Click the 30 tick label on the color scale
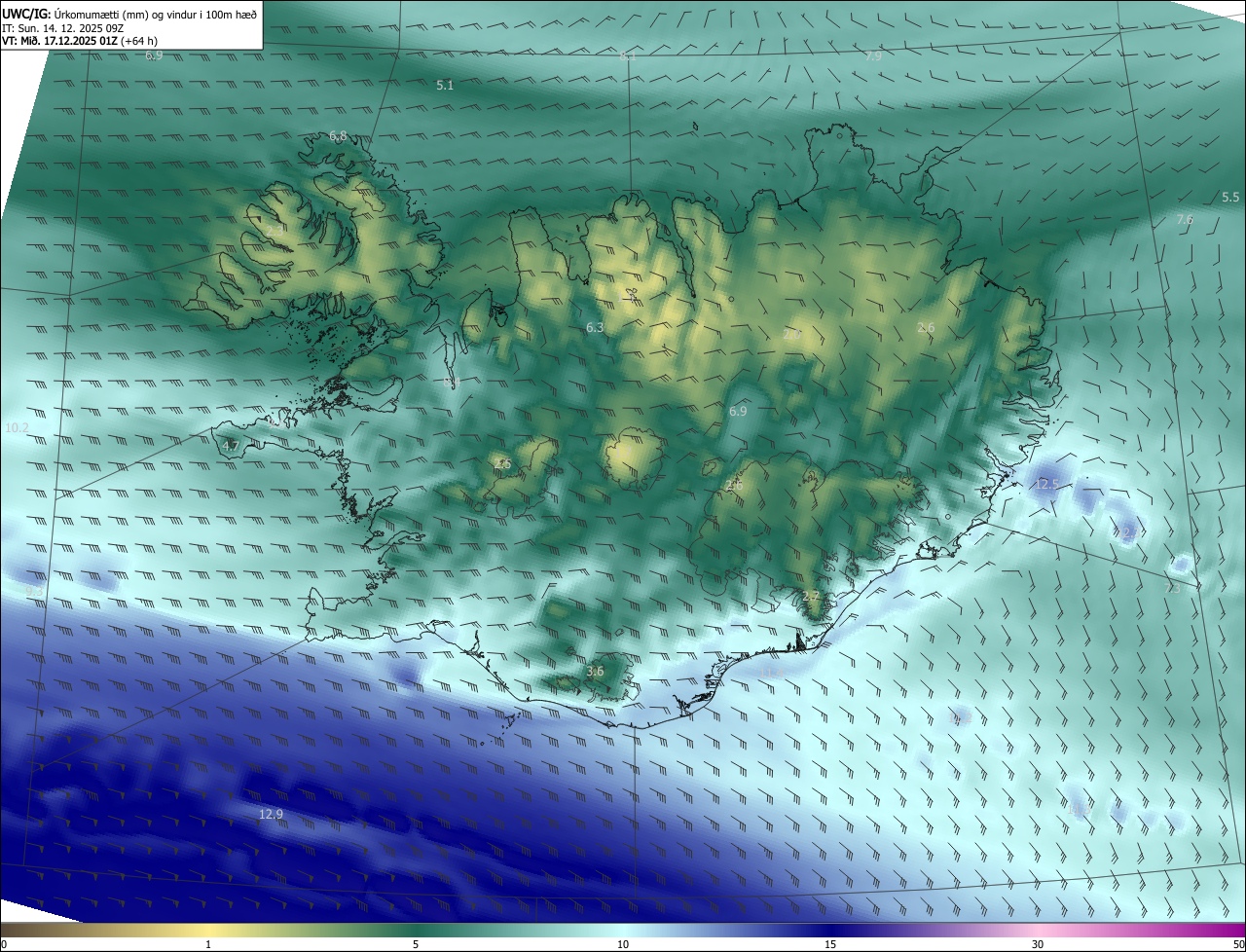The image size is (1246, 952). [x=1038, y=944]
